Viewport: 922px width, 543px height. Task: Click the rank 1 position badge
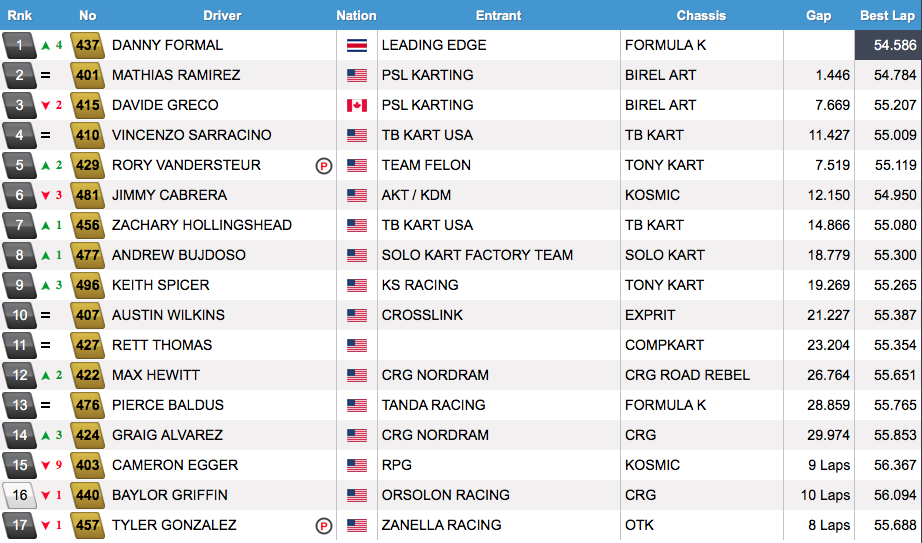pos(19,45)
